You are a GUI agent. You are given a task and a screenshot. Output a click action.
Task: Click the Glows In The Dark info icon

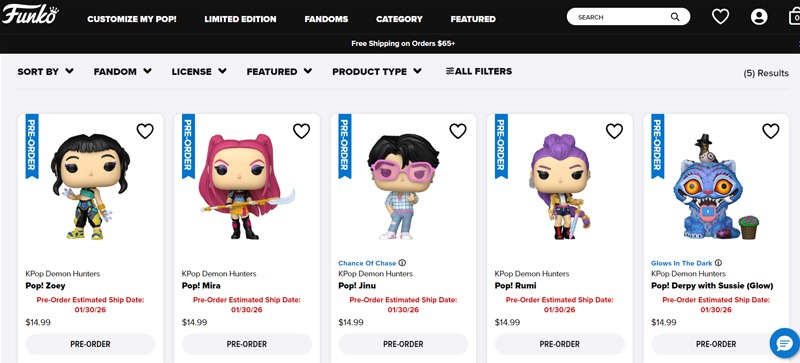coord(718,263)
